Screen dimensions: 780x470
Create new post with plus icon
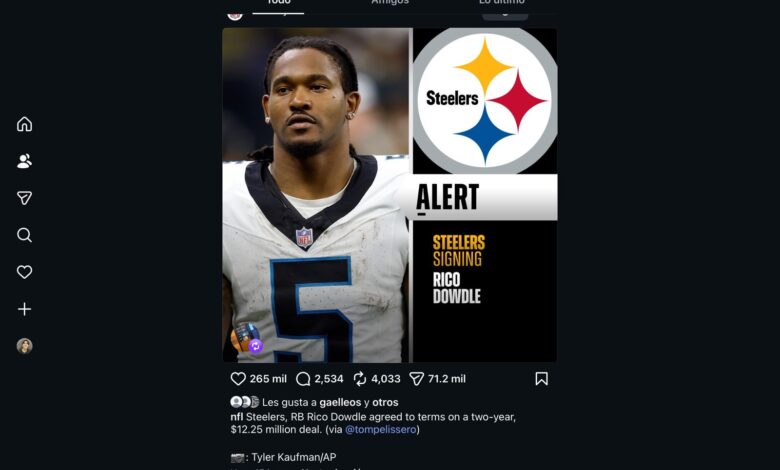pyautogui.click(x=24, y=309)
